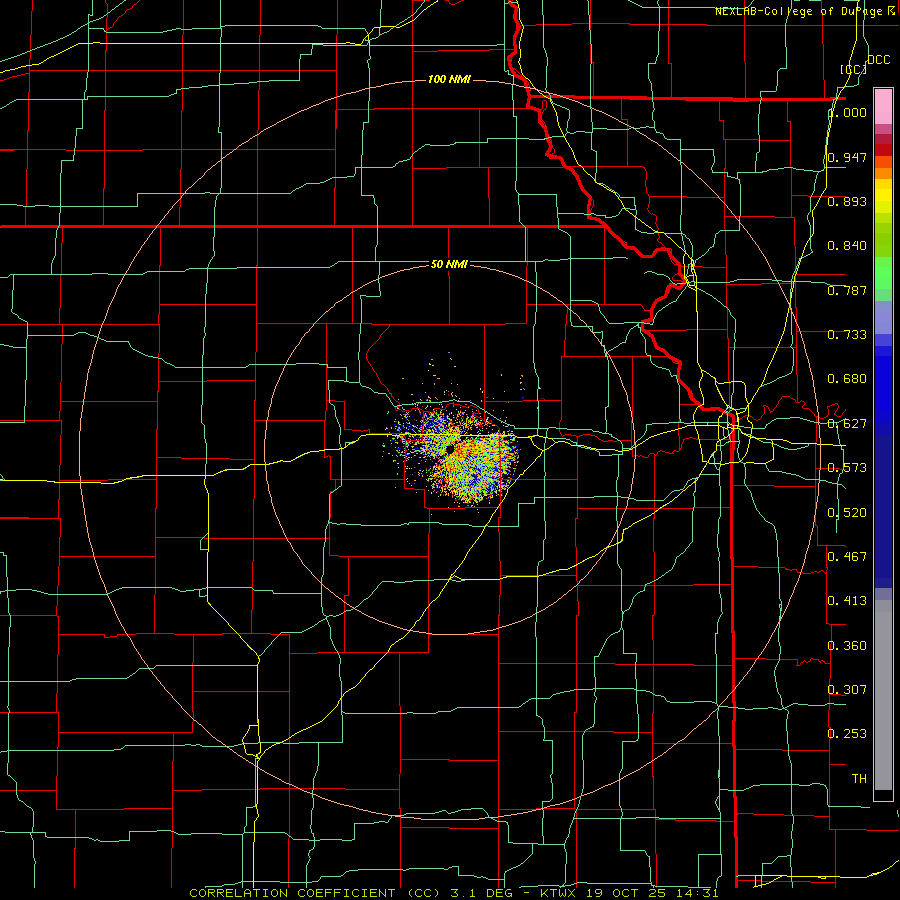Click the 0.253 colorbar value

(847, 734)
